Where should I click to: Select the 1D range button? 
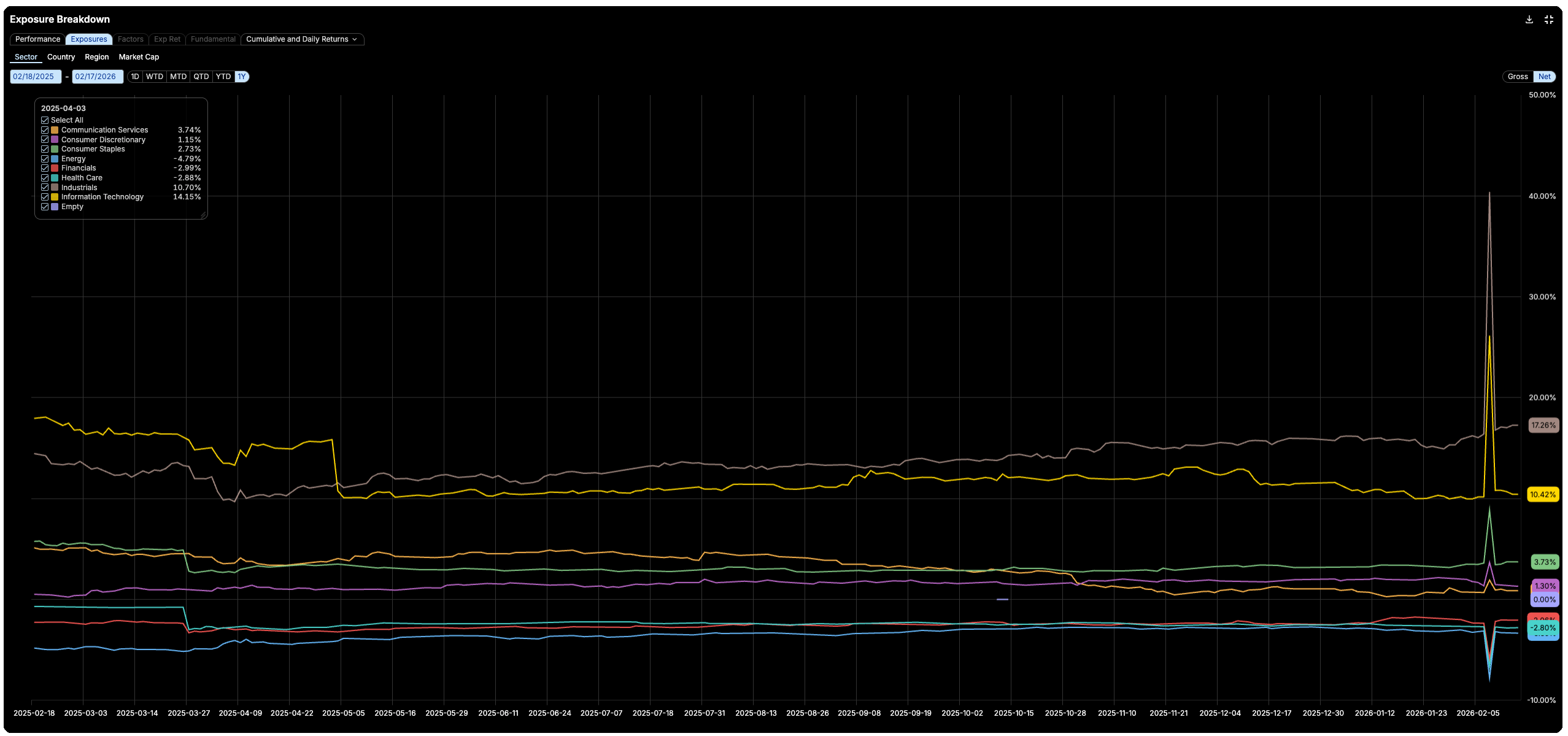[x=135, y=77]
